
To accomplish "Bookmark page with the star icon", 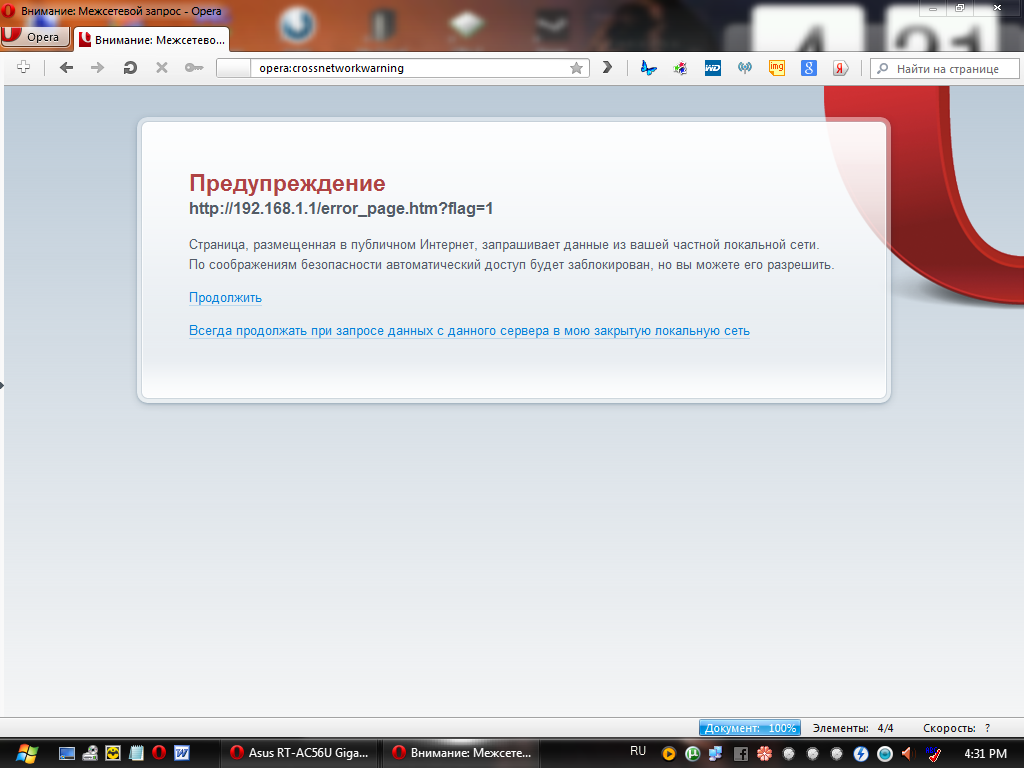I will [576, 69].
